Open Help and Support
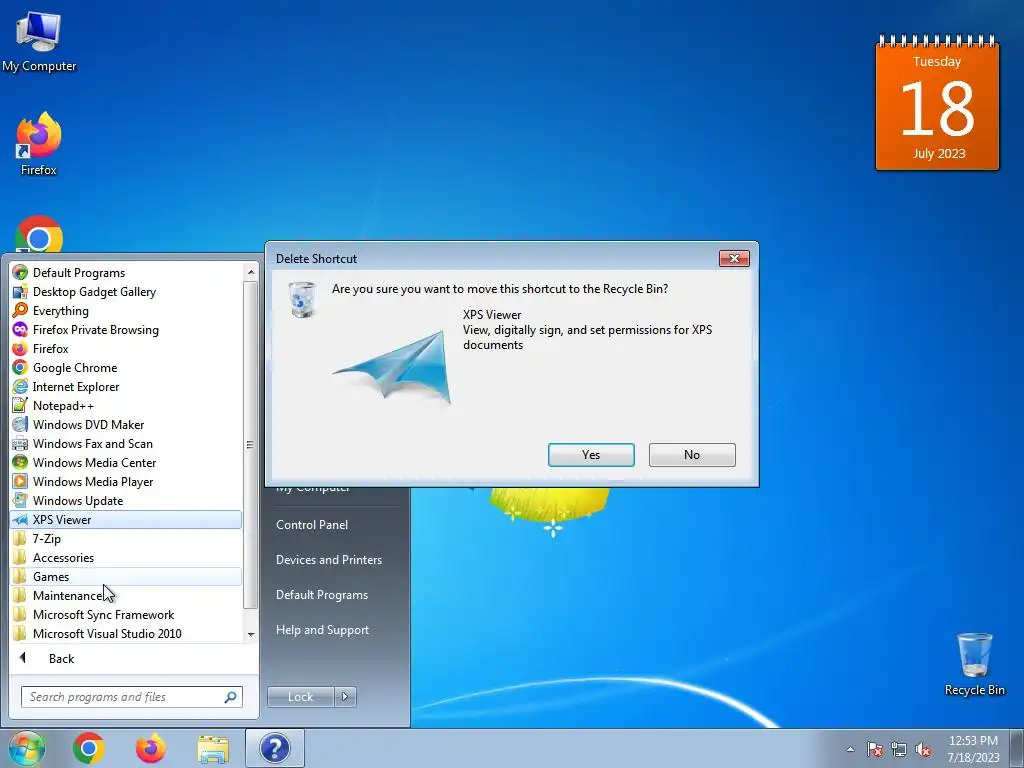1024x768 pixels. click(322, 630)
